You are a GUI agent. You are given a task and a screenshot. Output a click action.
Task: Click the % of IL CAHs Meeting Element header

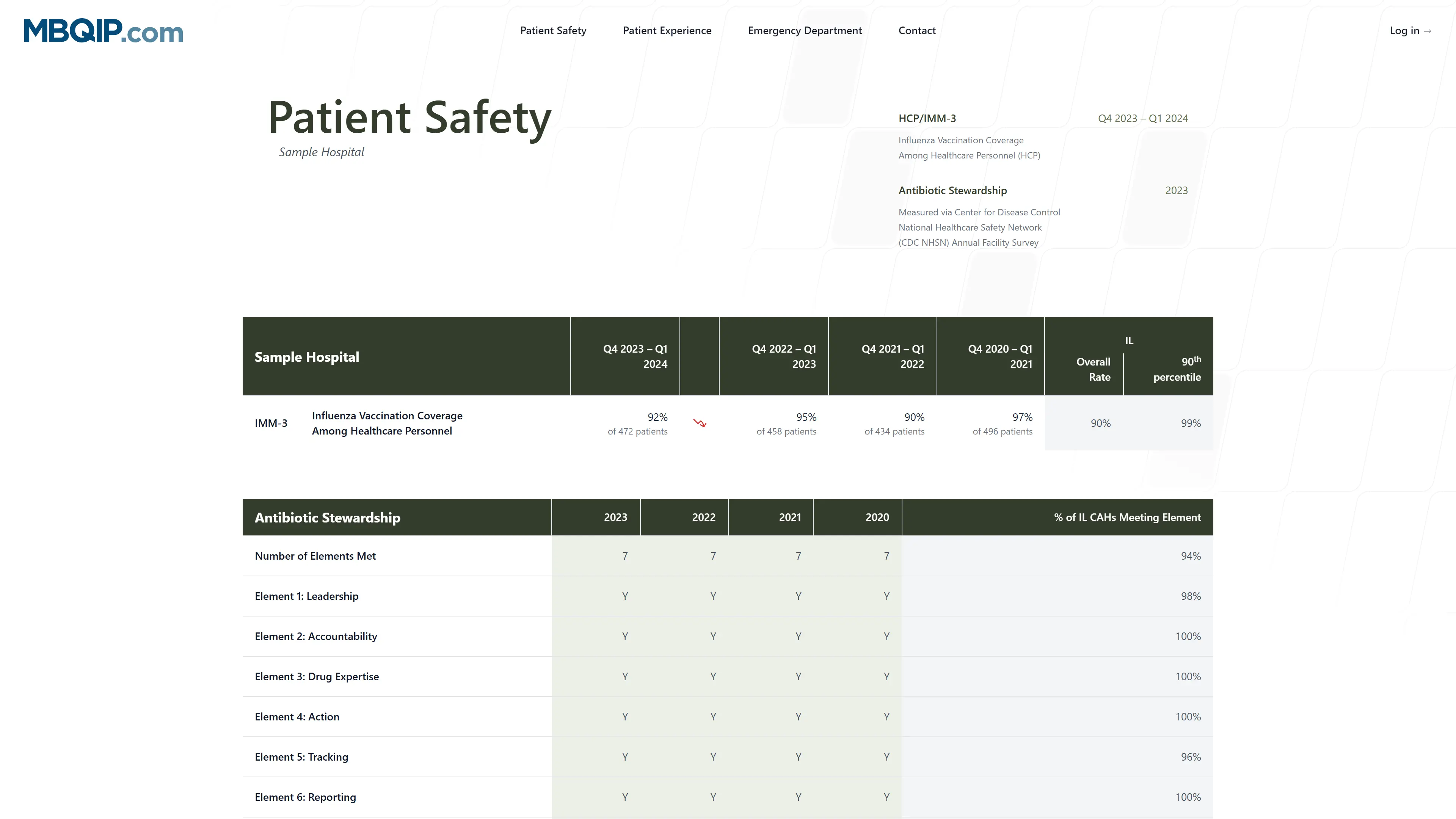pos(1127,516)
